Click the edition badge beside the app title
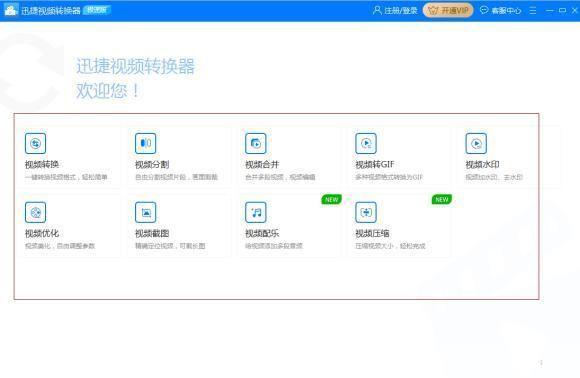This screenshot has height=378, width=580. (x=97, y=10)
